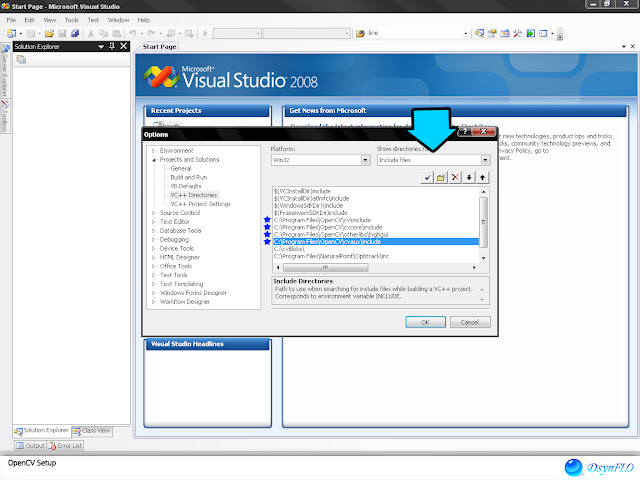640x480 pixels.
Task: Select the OpenCV cxcore include directory entry
Action: point(328,227)
